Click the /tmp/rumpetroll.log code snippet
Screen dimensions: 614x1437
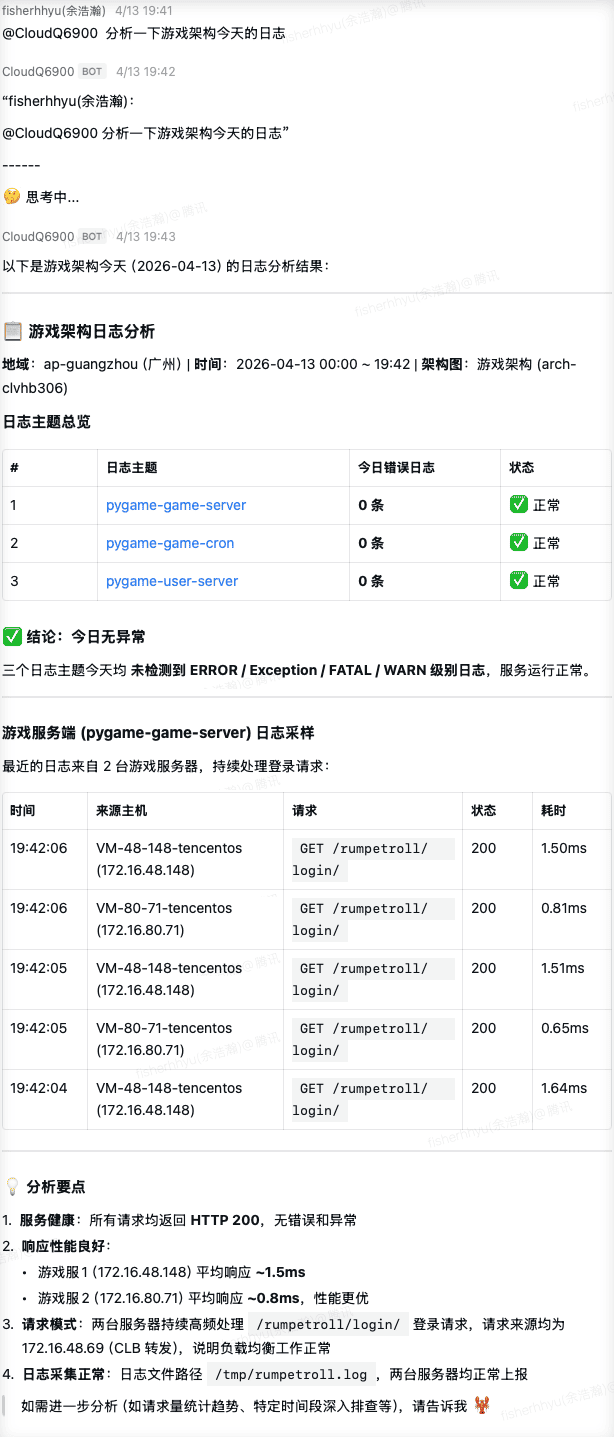(x=293, y=1374)
